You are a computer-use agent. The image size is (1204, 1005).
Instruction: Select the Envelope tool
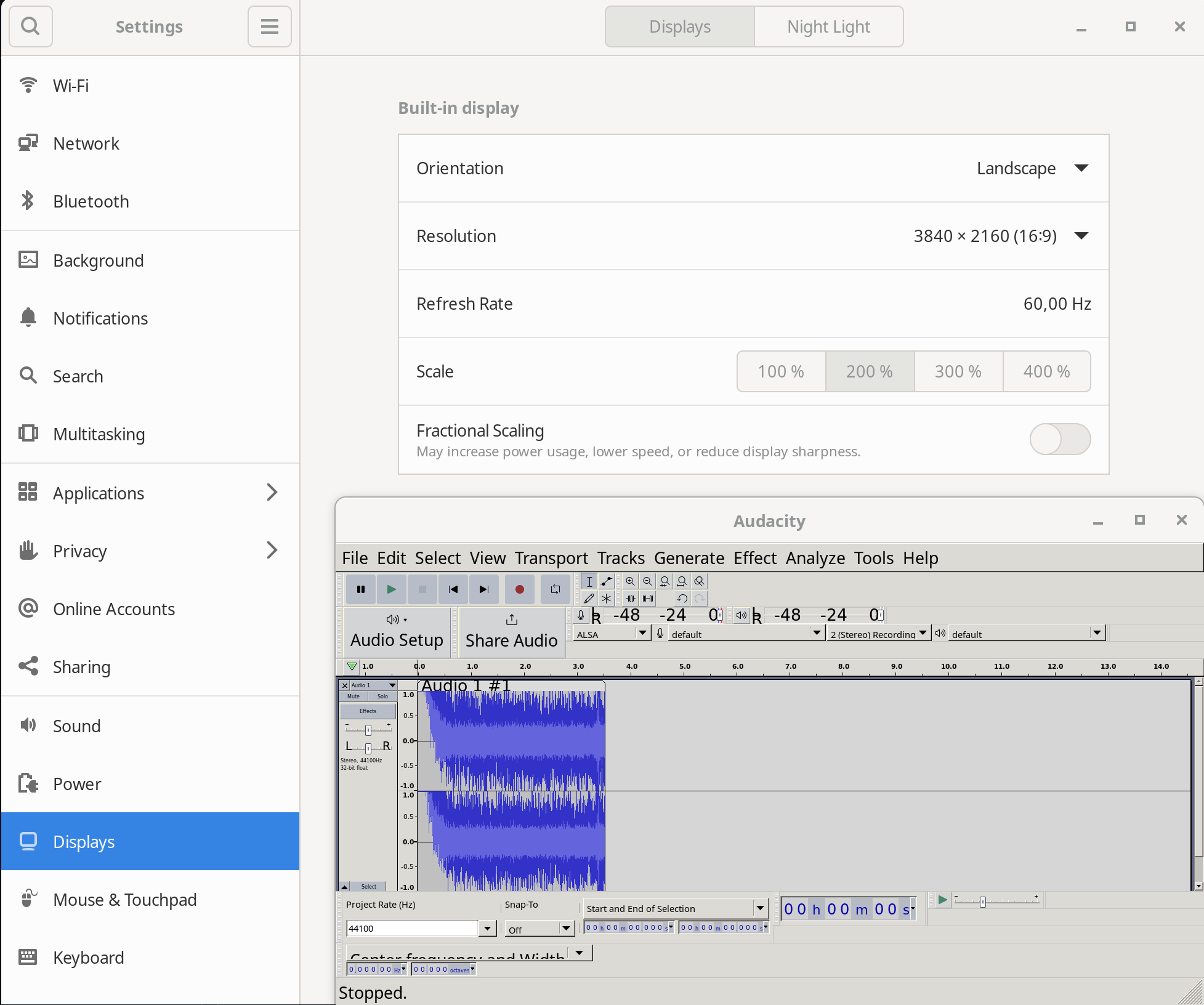point(607,581)
